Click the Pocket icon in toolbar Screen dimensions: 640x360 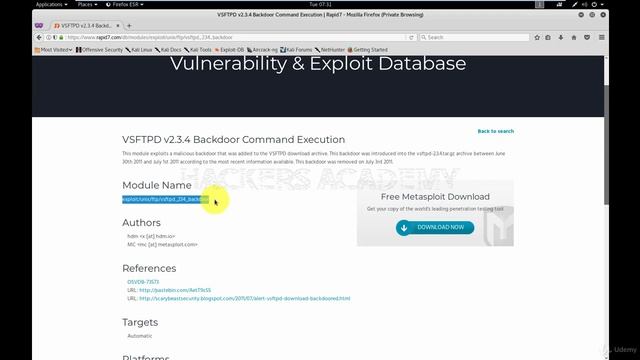click(x=587, y=37)
